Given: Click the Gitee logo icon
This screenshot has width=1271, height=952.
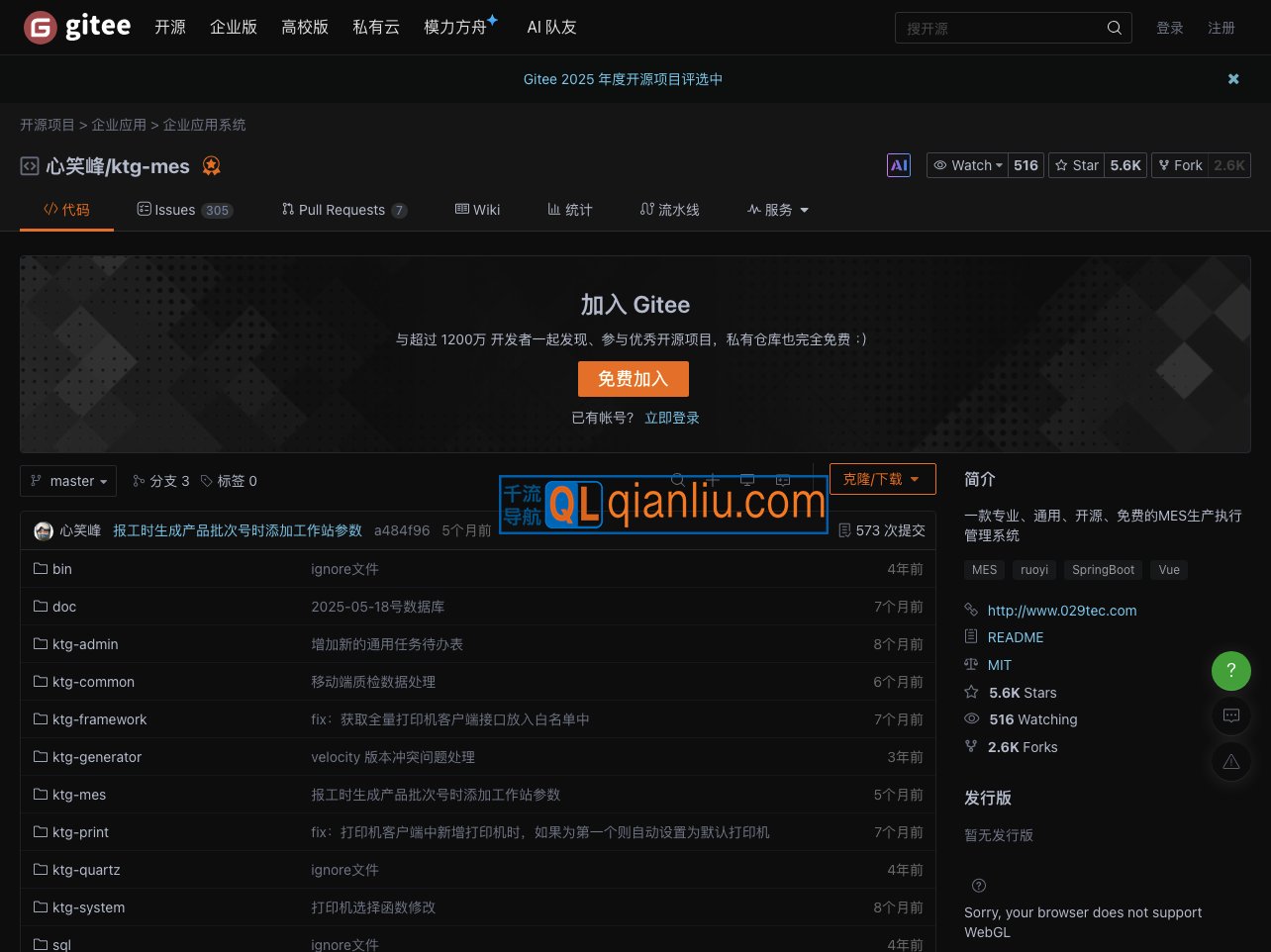Looking at the screenshot, I should point(41,28).
